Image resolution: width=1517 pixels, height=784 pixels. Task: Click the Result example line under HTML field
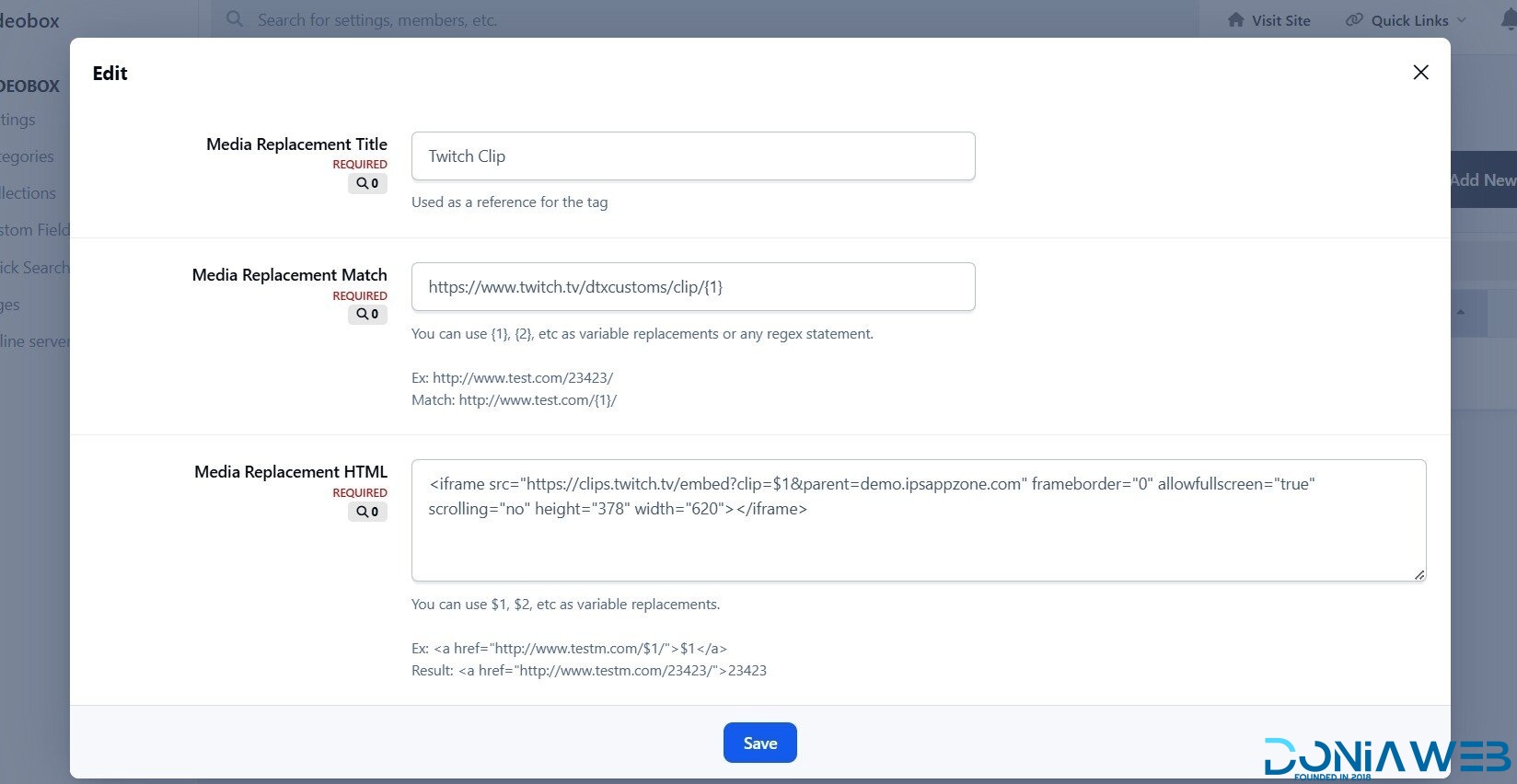click(x=589, y=671)
